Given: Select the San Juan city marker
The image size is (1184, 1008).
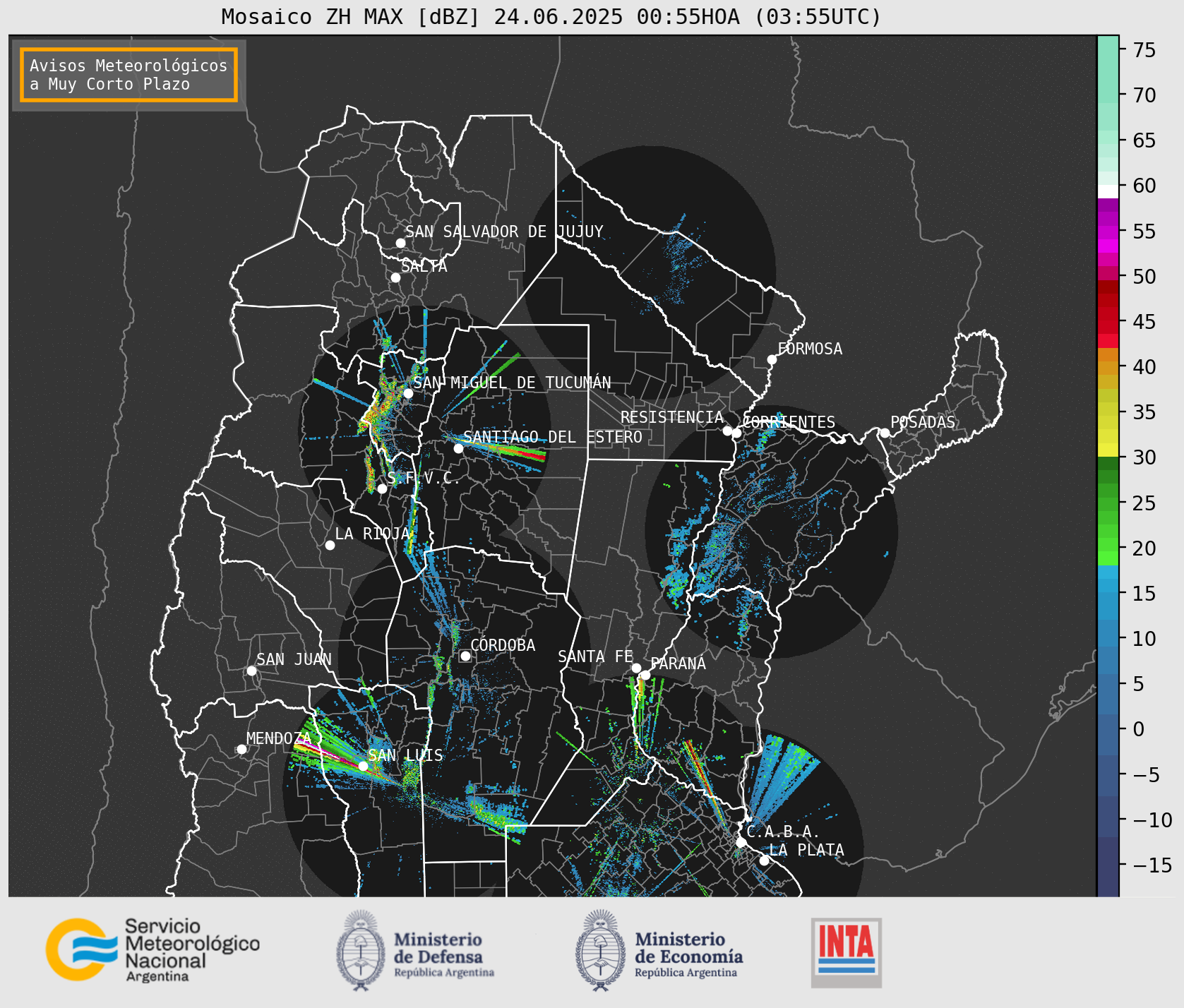Looking at the screenshot, I should click(x=251, y=671).
